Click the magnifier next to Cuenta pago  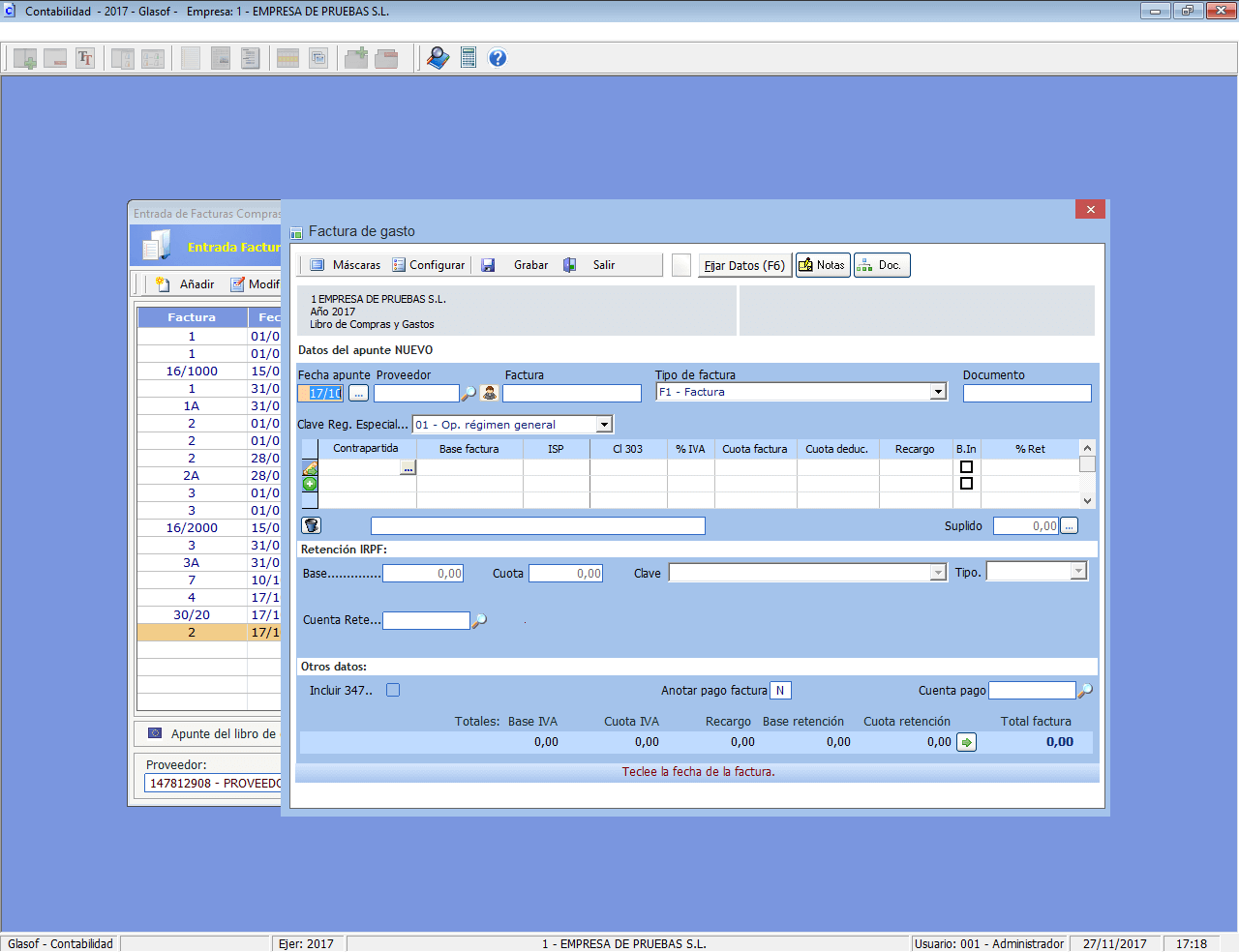(1085, 691)
